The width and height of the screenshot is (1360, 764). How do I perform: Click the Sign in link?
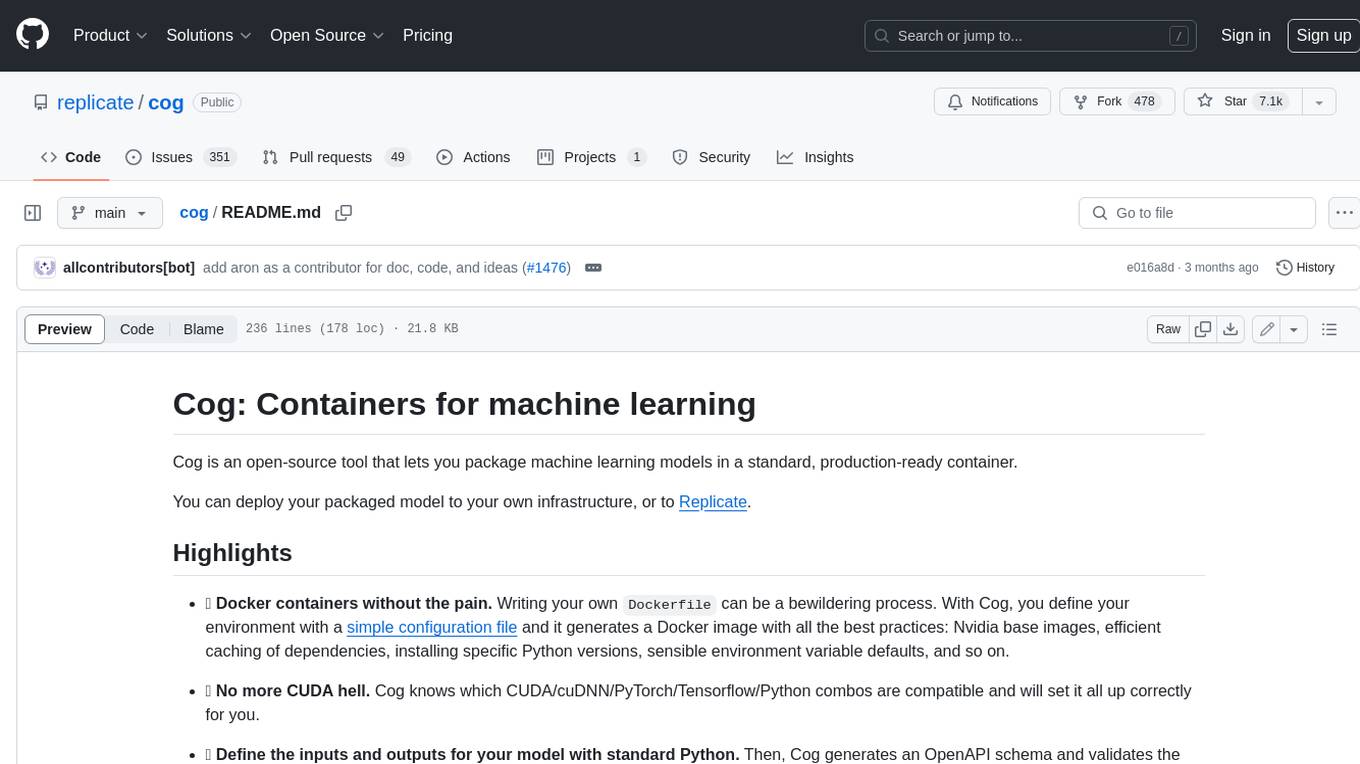[x=1245, y=35]
